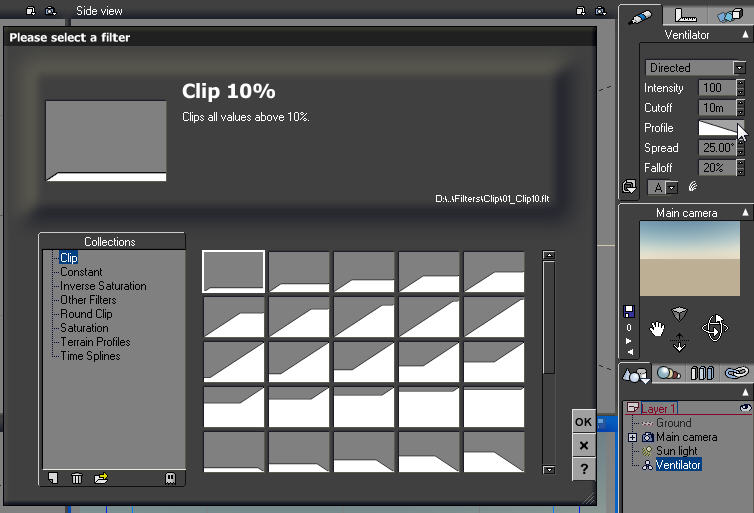This screenshot has height=513, width=754.
Task: Increase Intensity with its up stepper arrow
Action: tap(741, 84)
